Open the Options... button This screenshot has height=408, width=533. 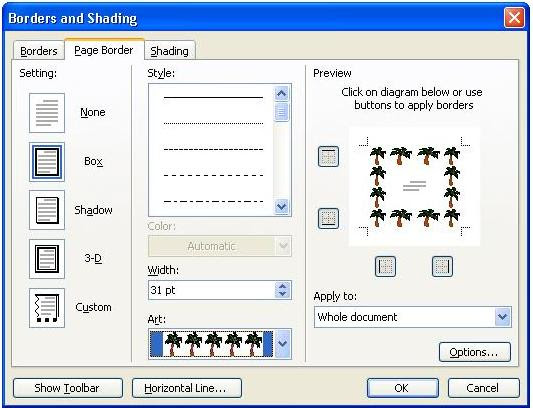[475, 352]
